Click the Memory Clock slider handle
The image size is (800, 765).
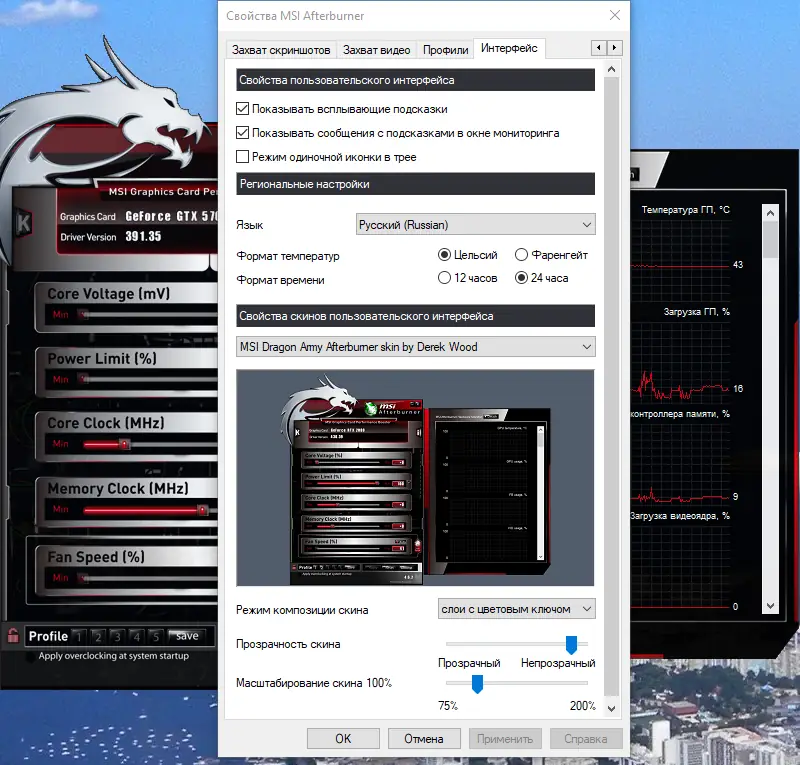coord(203,510)
